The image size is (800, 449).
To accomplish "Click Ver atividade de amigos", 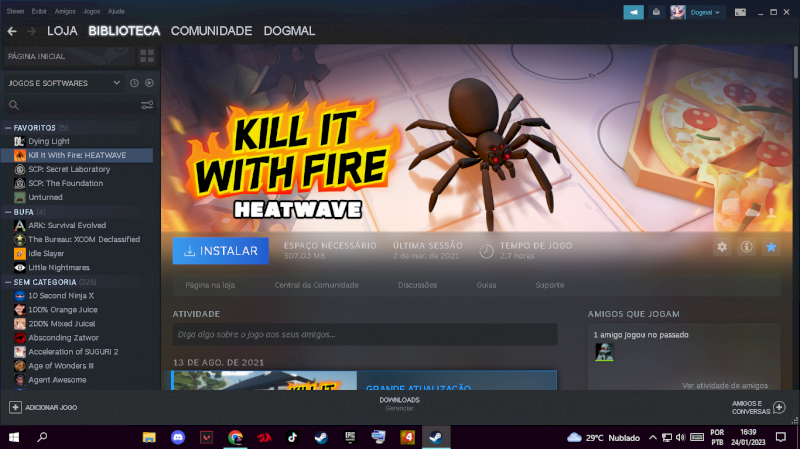I will (724, 385).
